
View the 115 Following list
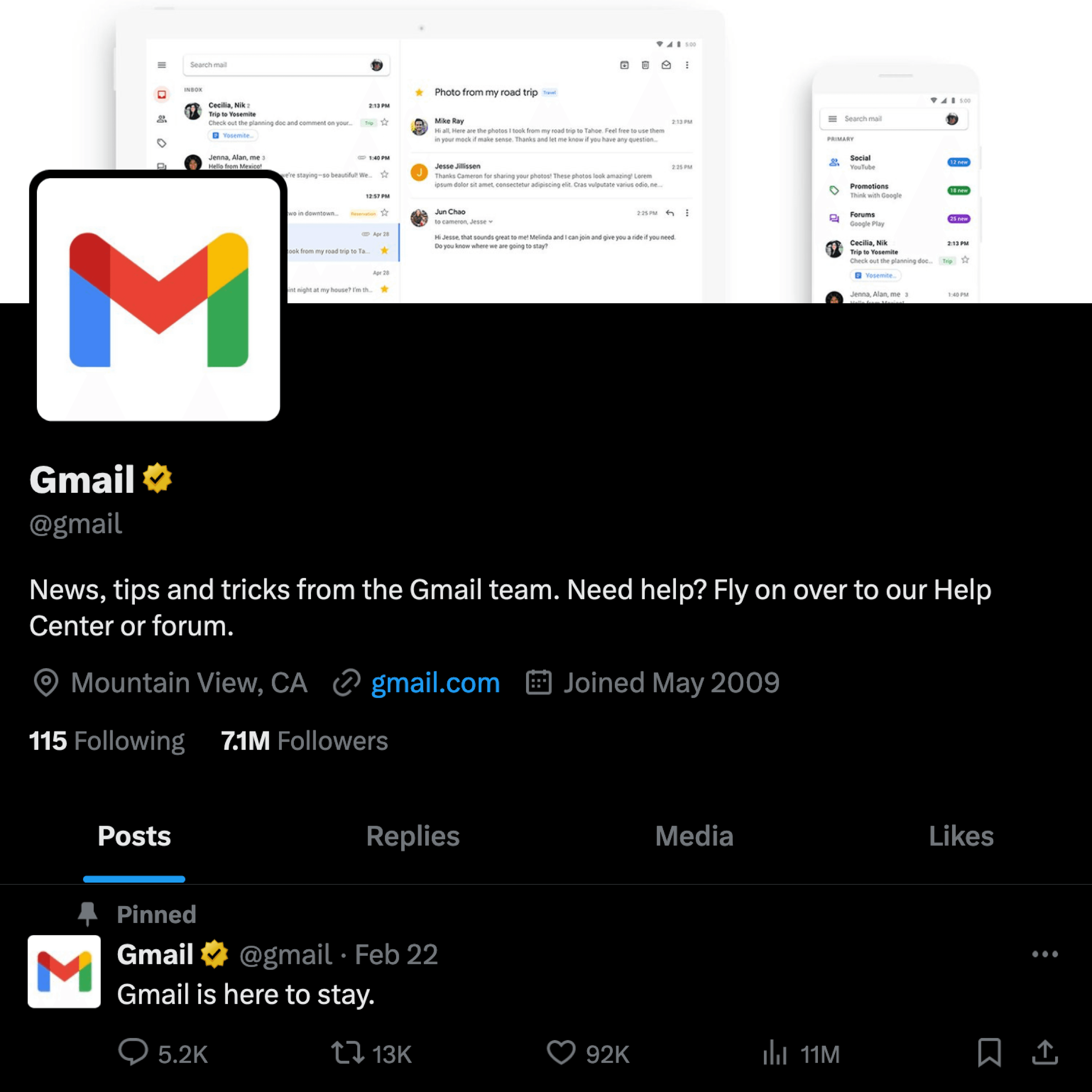point(107,741)
